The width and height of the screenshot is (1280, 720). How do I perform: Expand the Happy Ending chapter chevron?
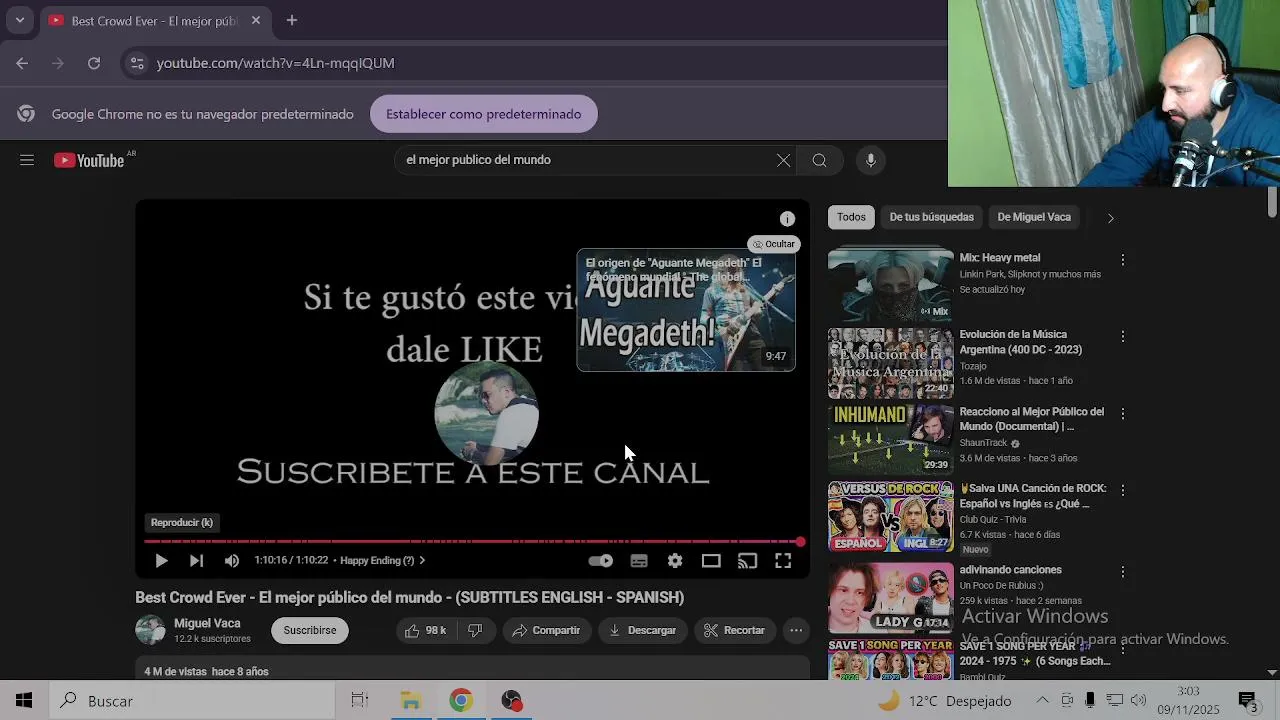(422, 561)
